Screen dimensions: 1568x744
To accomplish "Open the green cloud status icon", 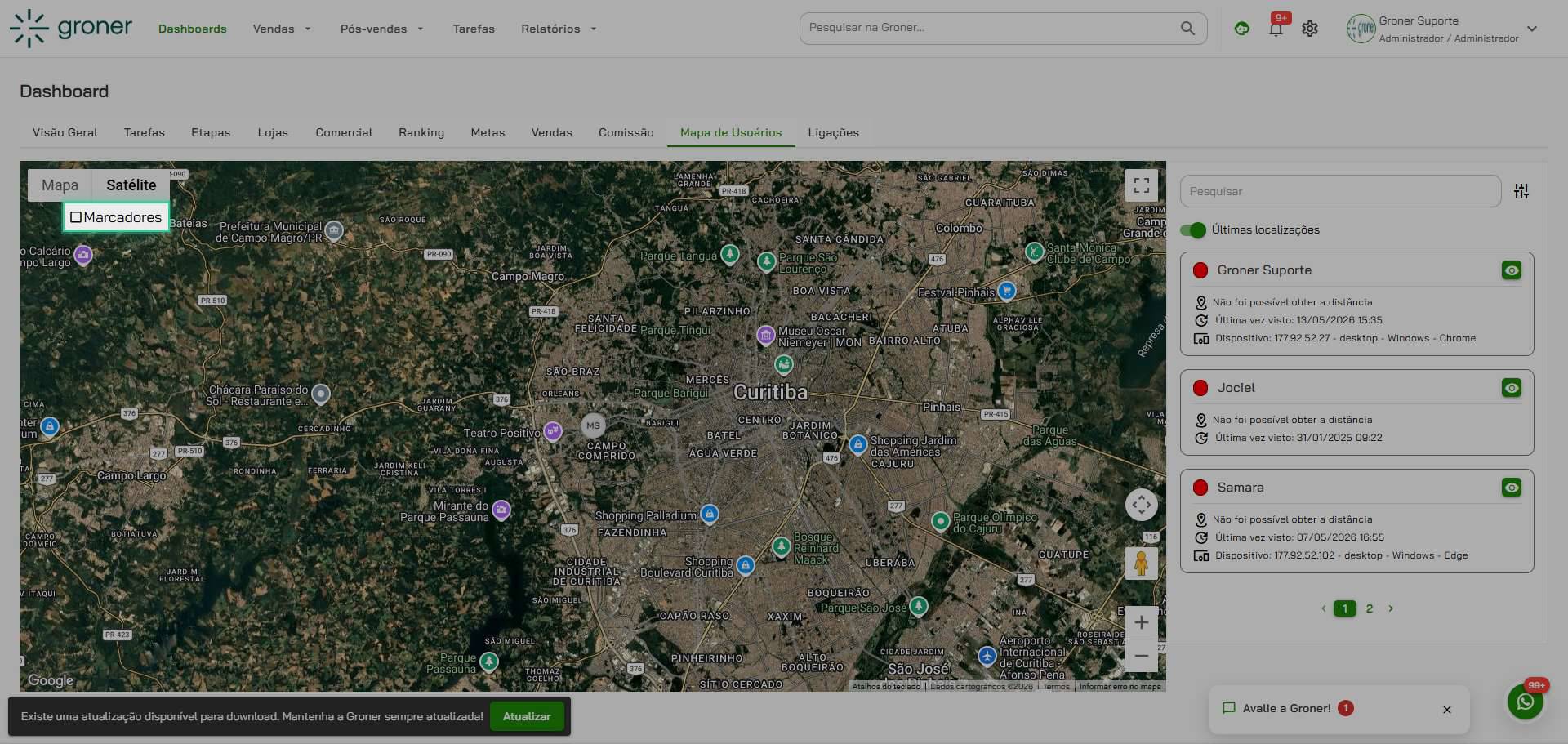I will pos(1242,29).
